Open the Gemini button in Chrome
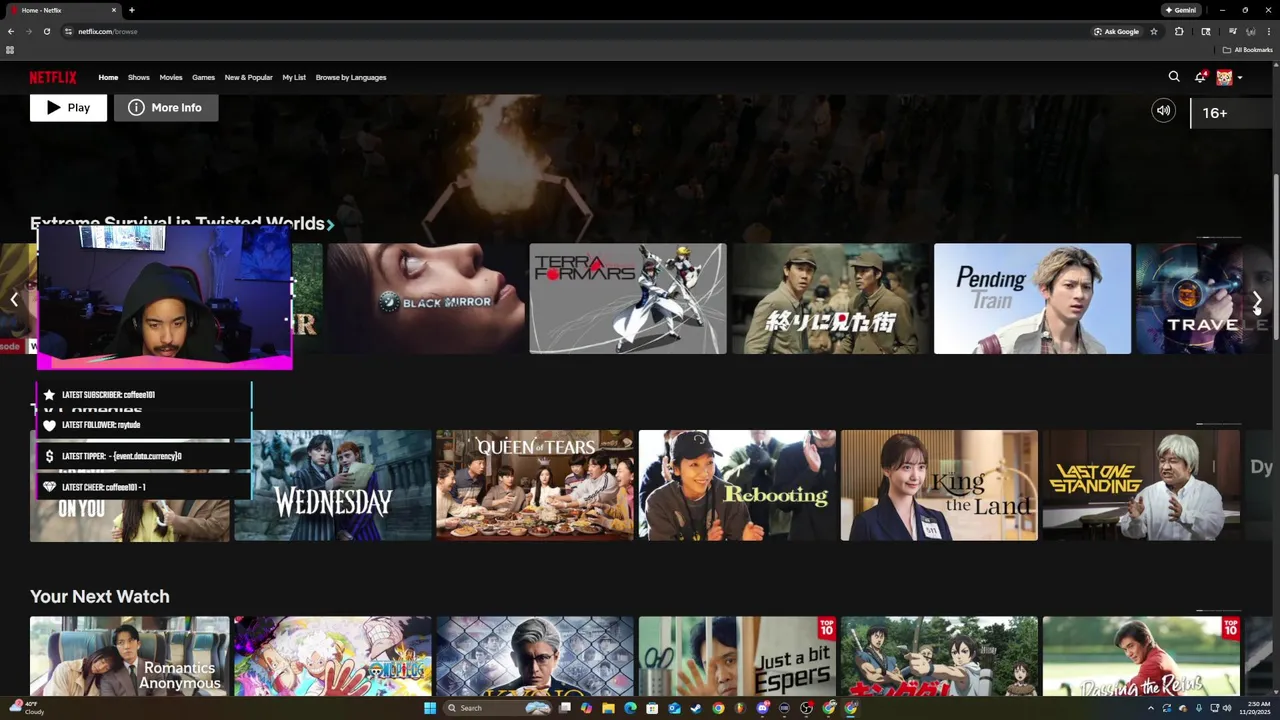This screenshot has height=720, width=1280. [1181, 10]
